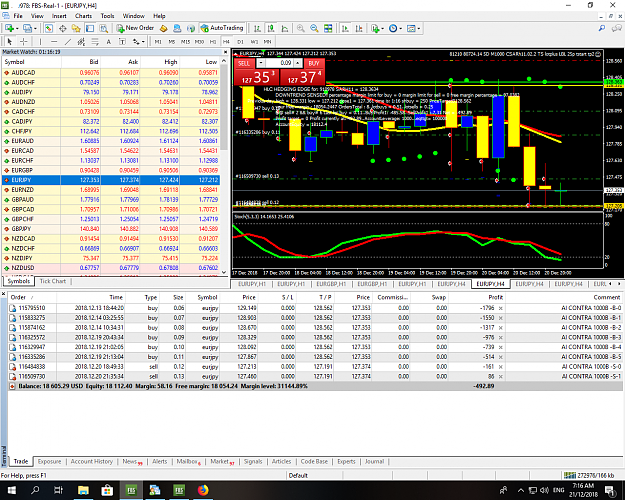Open Windows Start menu

[11, 490]
